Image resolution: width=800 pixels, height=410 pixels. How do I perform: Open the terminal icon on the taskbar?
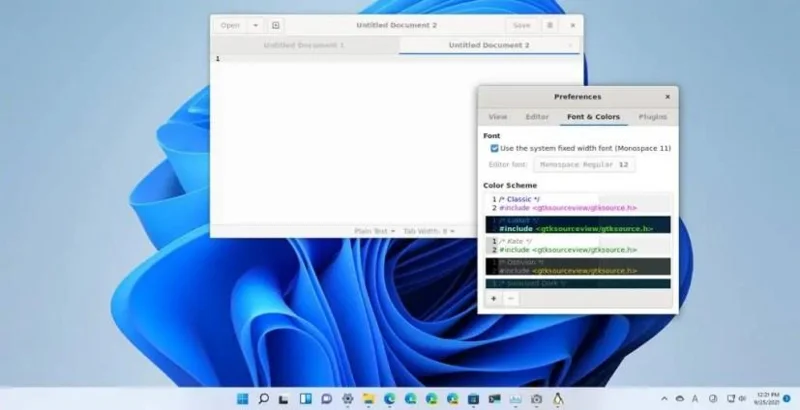(x=494, y=399)
